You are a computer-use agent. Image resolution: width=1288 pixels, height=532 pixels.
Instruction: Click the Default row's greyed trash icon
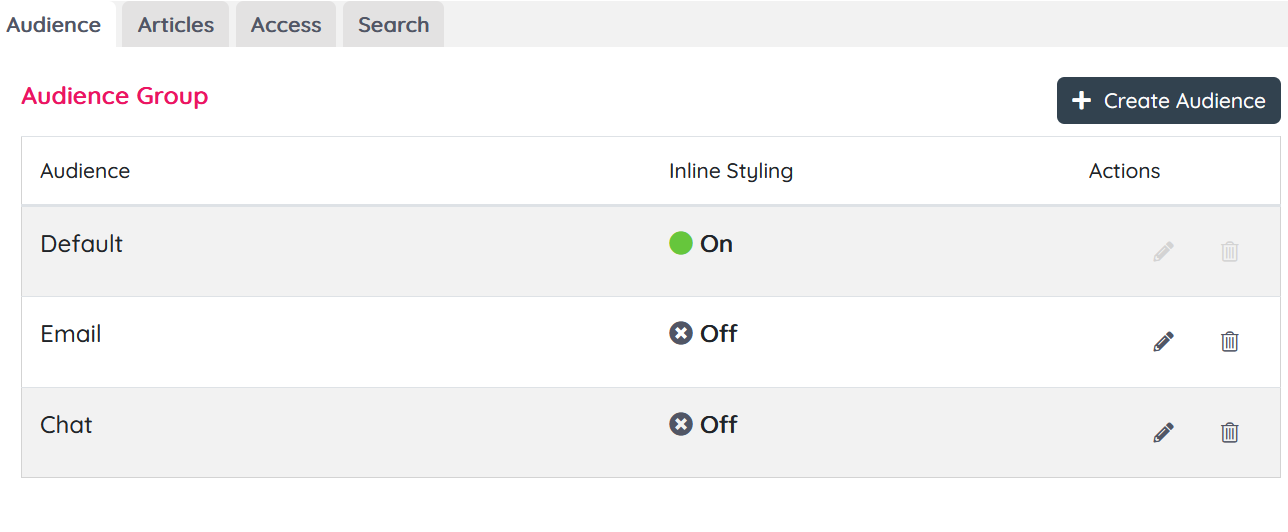click(x=1230, y=251)
